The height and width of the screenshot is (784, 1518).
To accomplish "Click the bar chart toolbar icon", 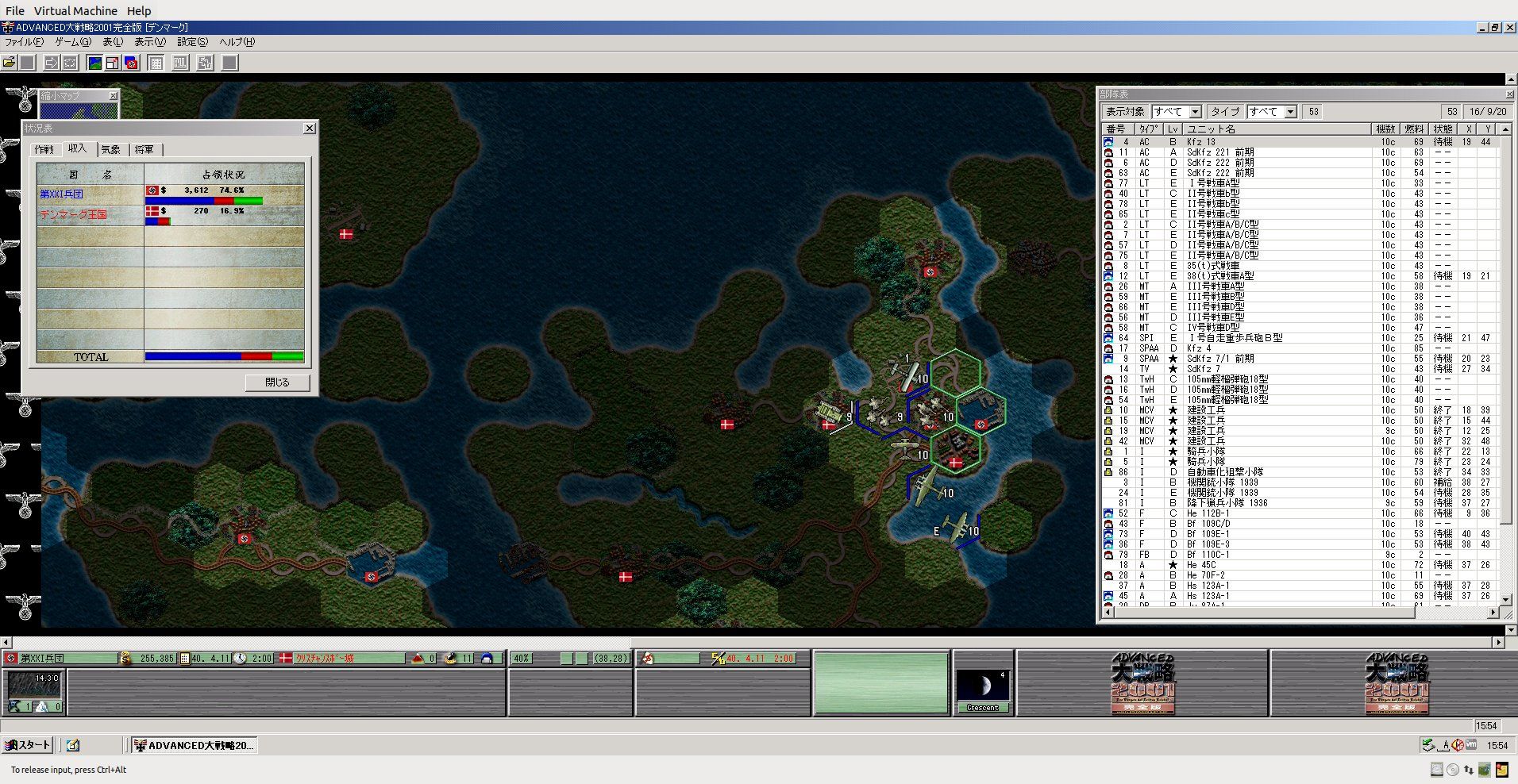I will coord(181,63).
